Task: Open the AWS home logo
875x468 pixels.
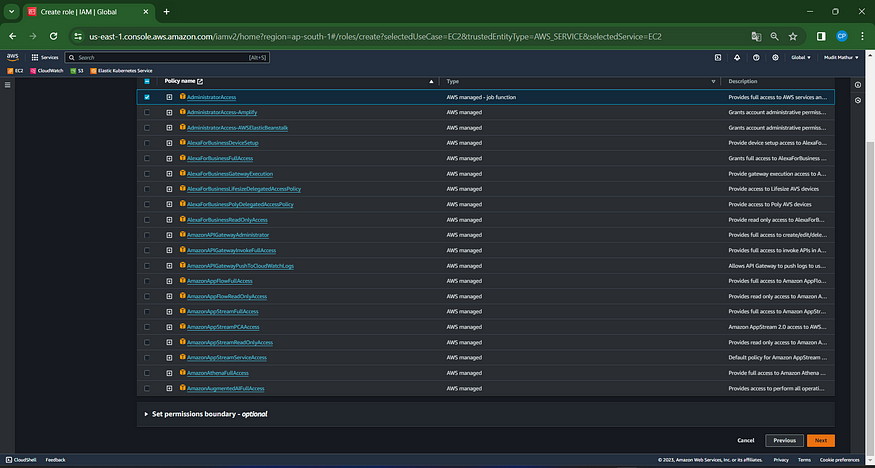Action: (x=12, y=57)
